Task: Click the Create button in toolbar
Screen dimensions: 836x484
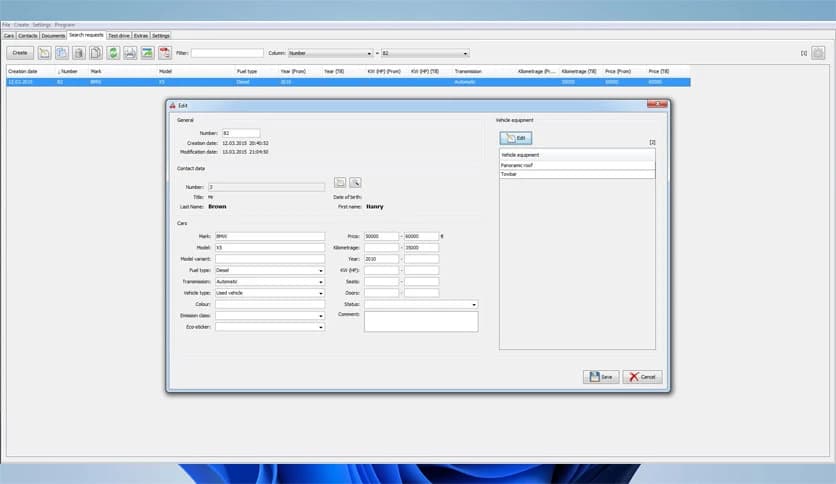Action: click(x=20, y=53)
